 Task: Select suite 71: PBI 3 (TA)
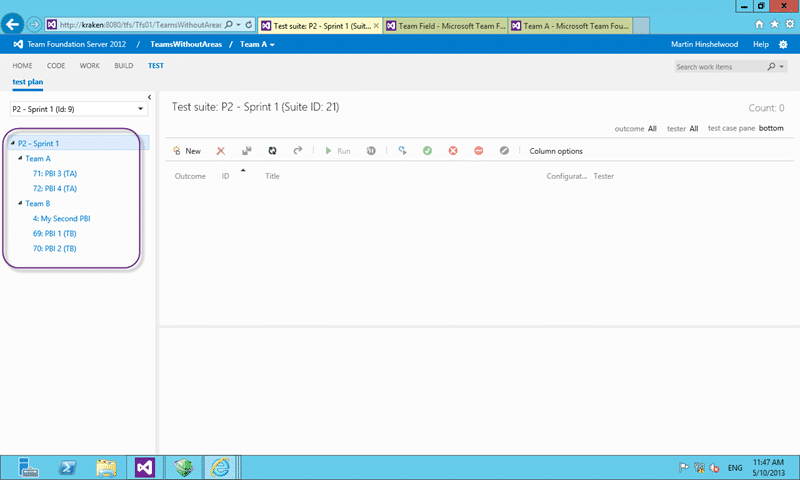(x=55, y=173)
